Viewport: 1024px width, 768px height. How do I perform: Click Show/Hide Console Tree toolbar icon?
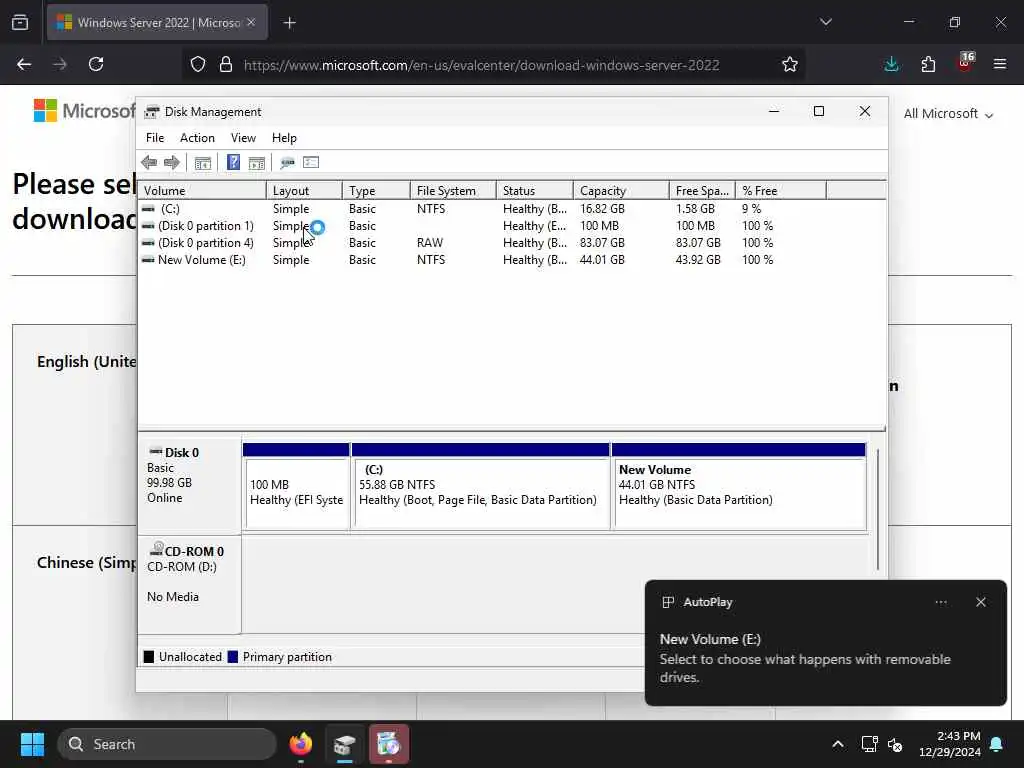click(x=202, y=163)
